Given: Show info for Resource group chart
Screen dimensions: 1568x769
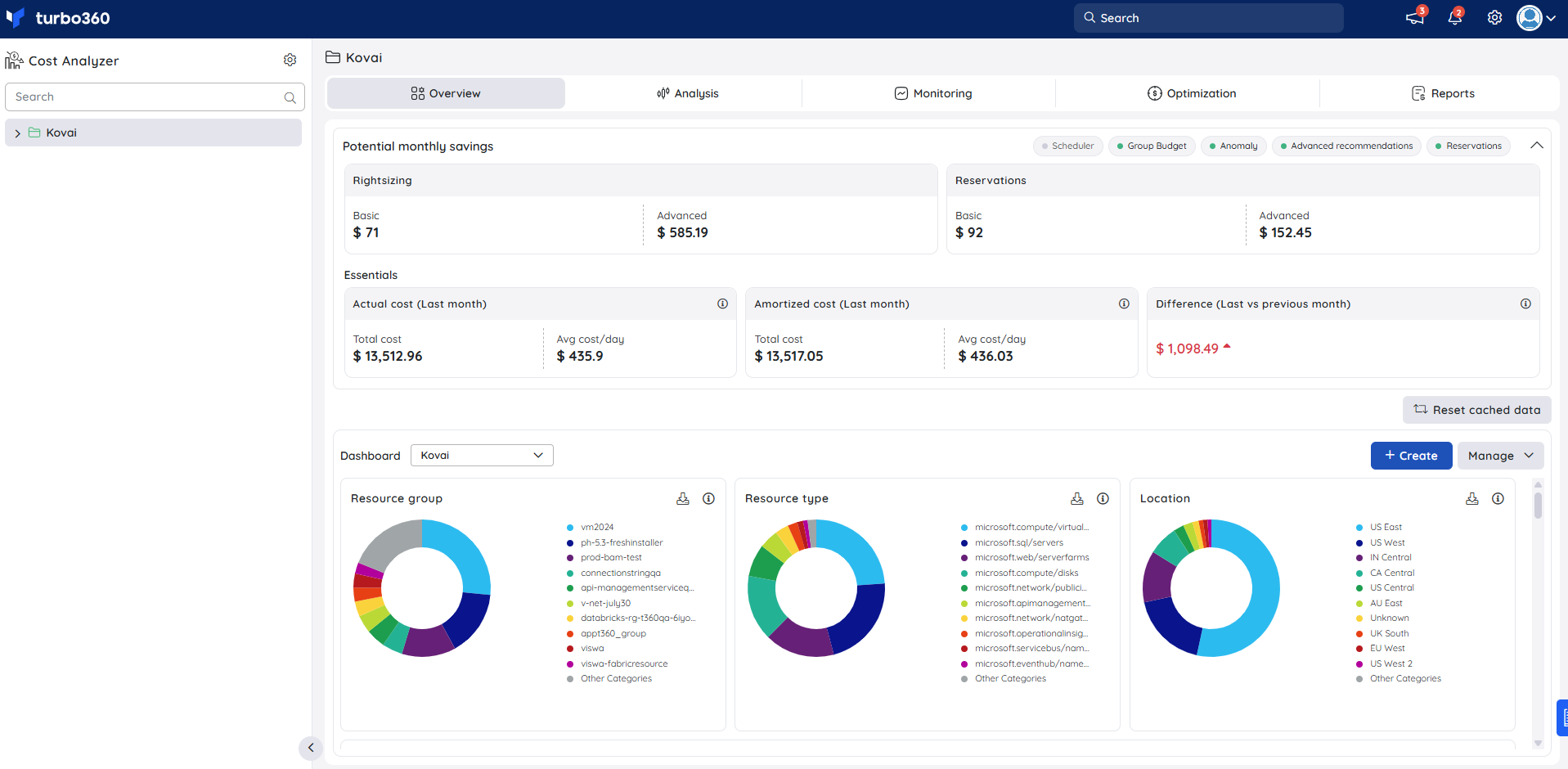Looking at the screenshot, I should [708, 498].
